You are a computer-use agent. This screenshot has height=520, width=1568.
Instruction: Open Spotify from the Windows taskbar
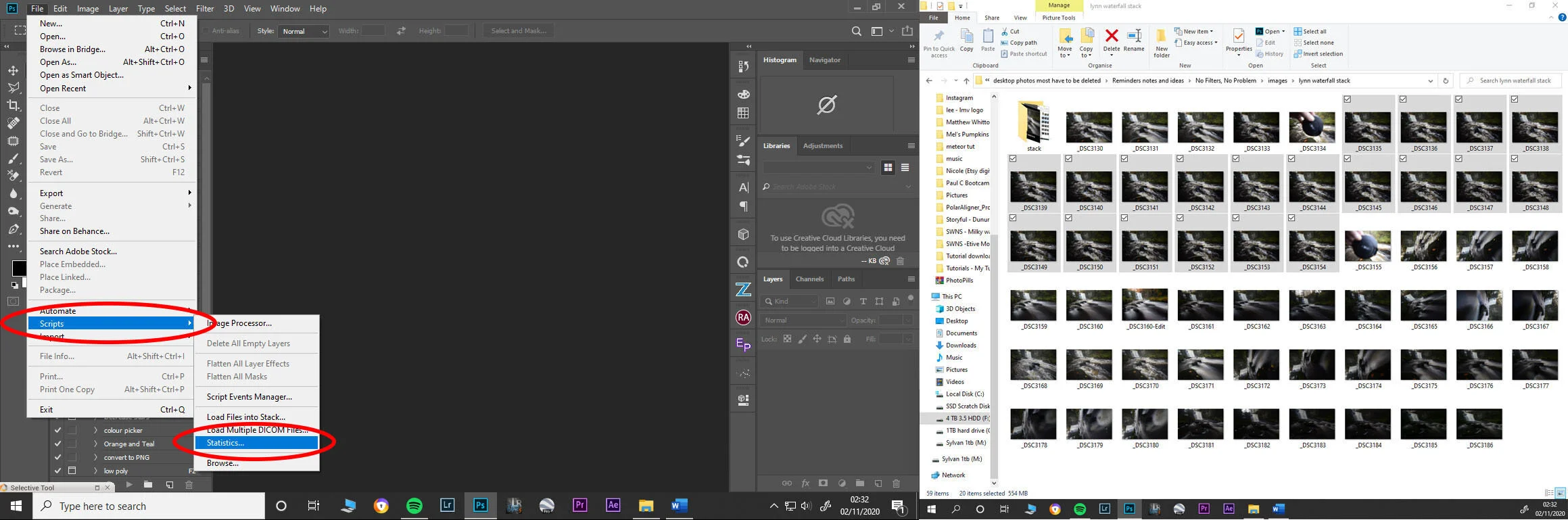coord(414,506)
